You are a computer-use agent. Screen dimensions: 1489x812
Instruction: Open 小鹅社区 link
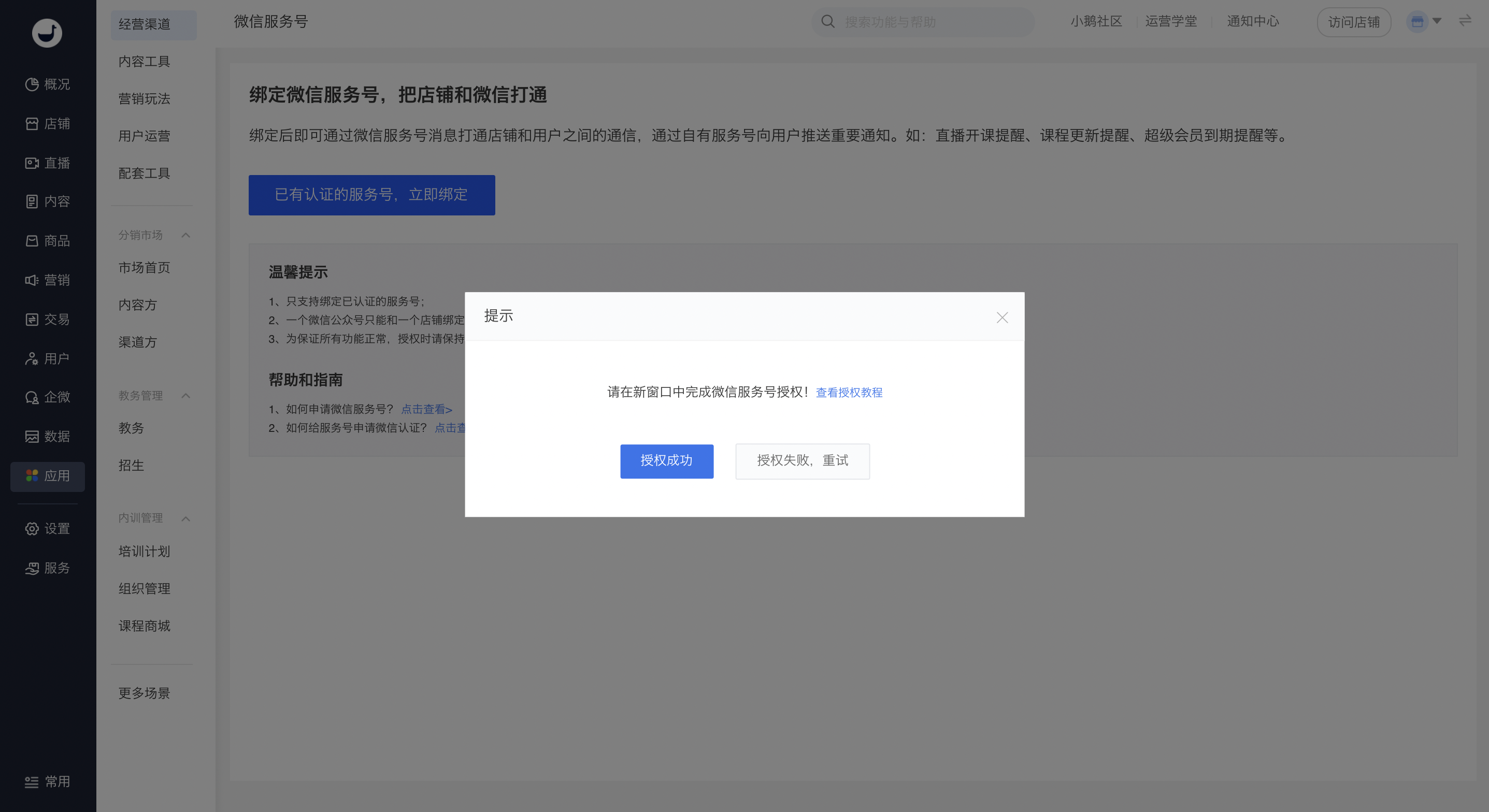click(1096, 21)
